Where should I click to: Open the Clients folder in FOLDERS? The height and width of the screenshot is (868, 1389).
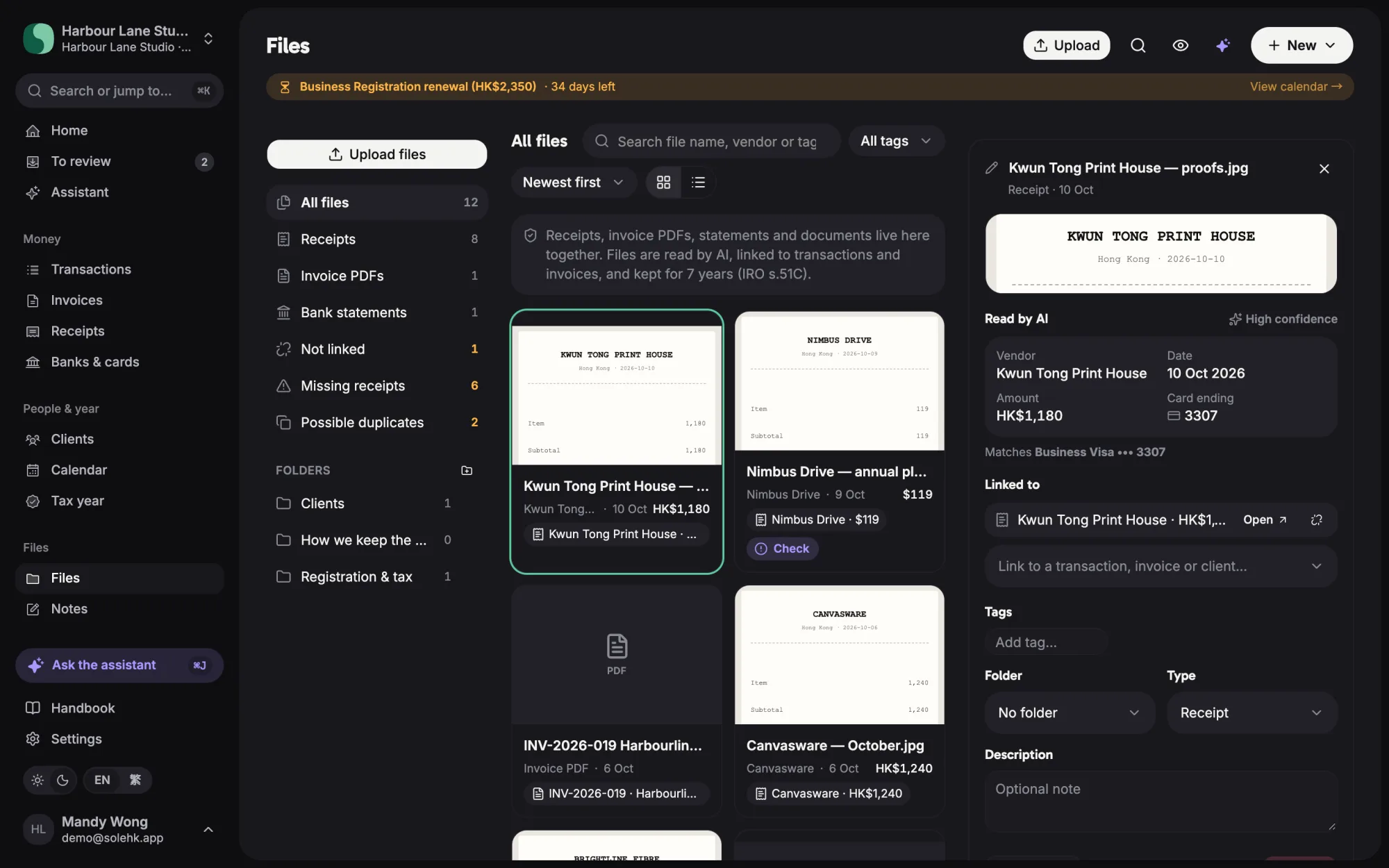(365, 503)
